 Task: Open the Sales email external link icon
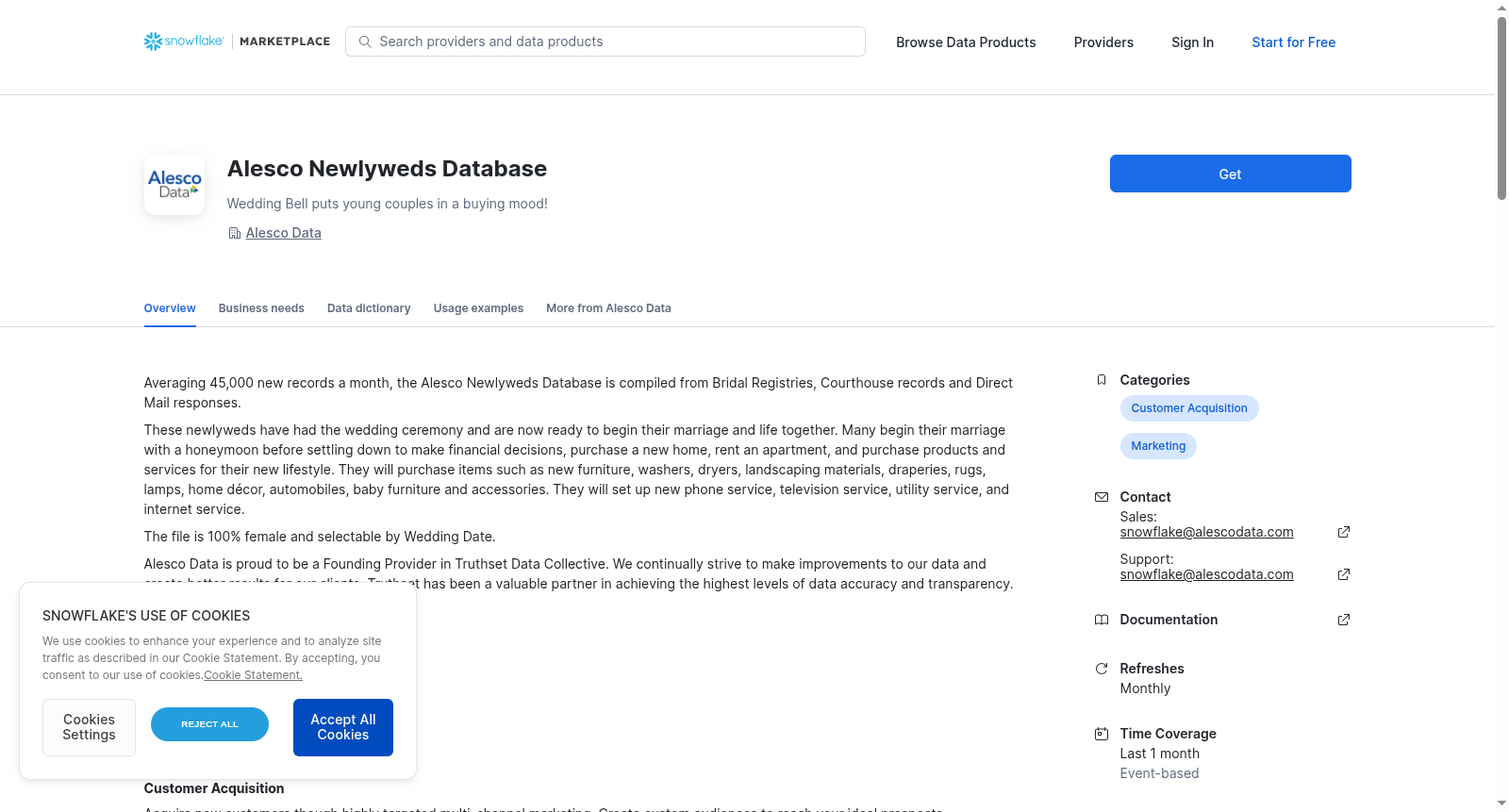coord(1344,532)
